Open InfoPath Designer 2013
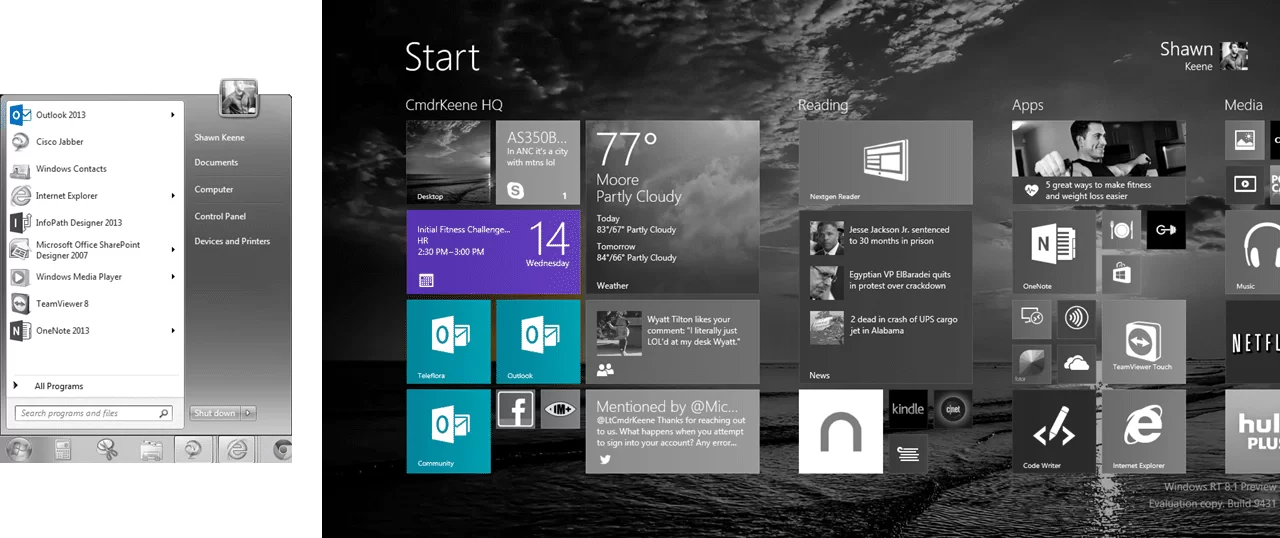 pos(95,223)
